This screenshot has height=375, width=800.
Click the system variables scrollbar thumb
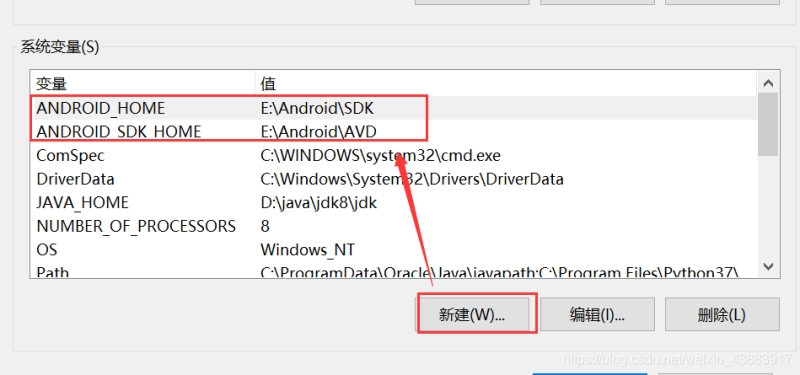tap(768, 124)
